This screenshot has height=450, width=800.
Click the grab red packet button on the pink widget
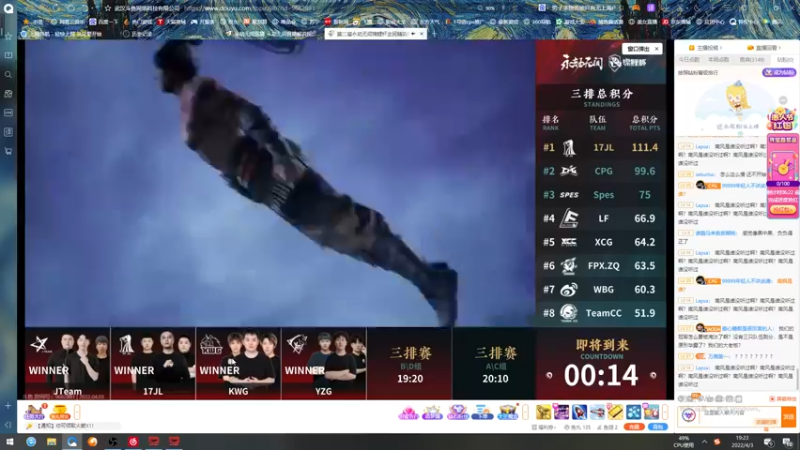pyautogui.click(x=783, y=209)
